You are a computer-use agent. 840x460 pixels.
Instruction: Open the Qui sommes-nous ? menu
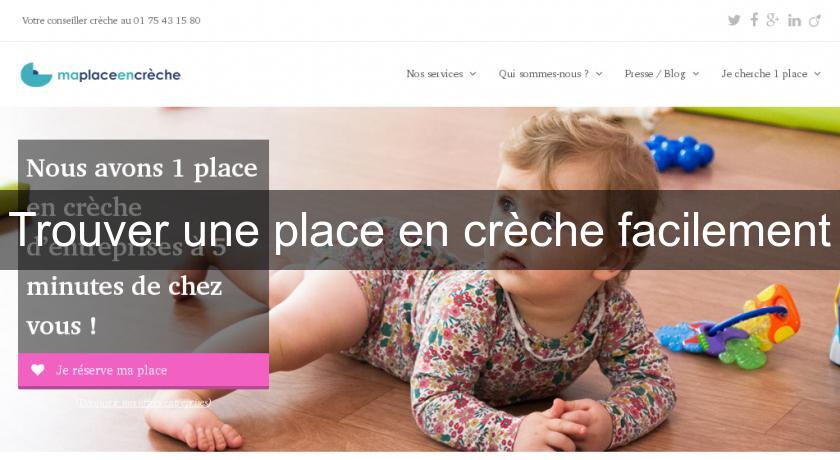(x=543, y=74)
